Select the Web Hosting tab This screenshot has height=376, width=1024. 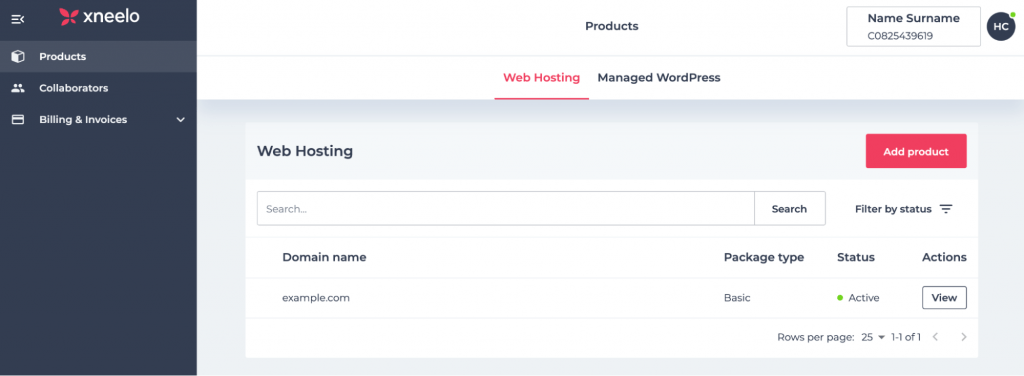point(541,78)
